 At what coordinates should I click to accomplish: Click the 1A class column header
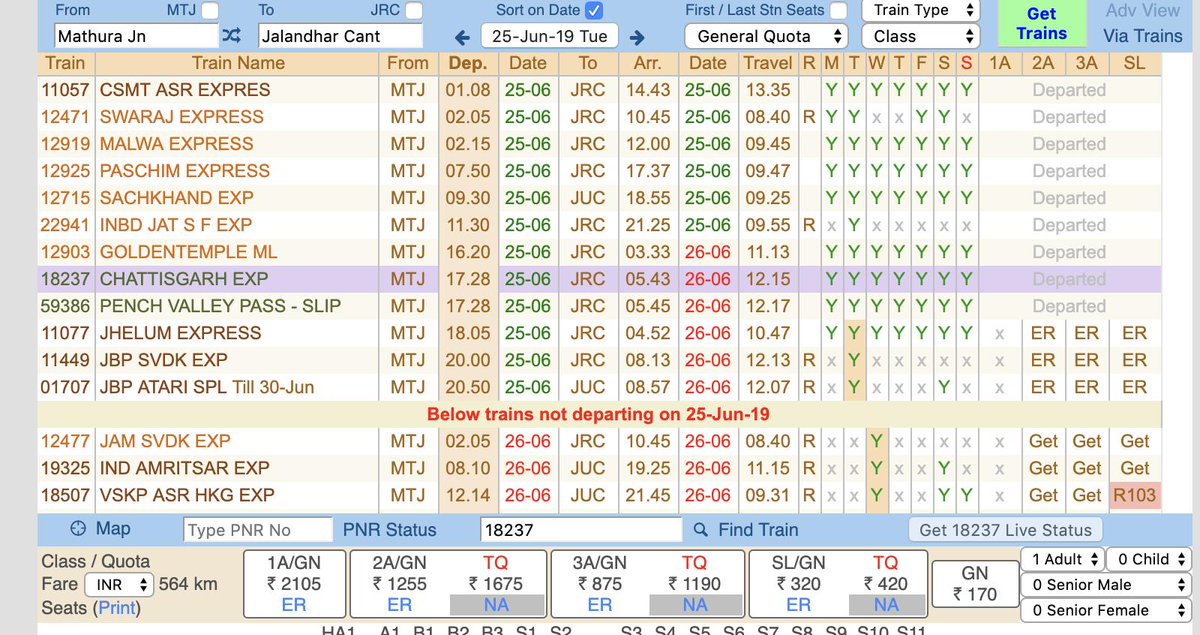pos(999,63)
